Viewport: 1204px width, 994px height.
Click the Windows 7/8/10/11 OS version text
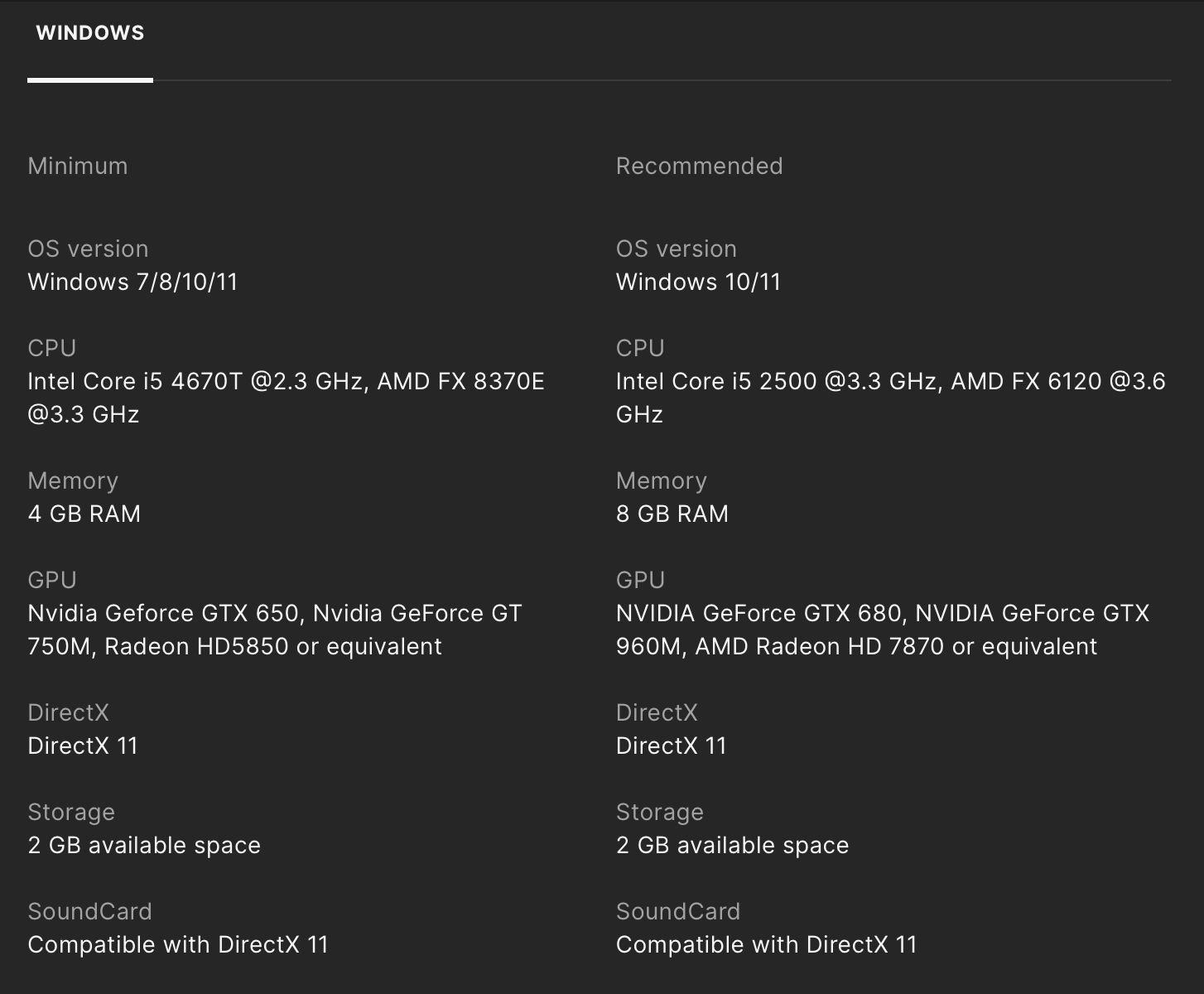[x=132, y=282]
